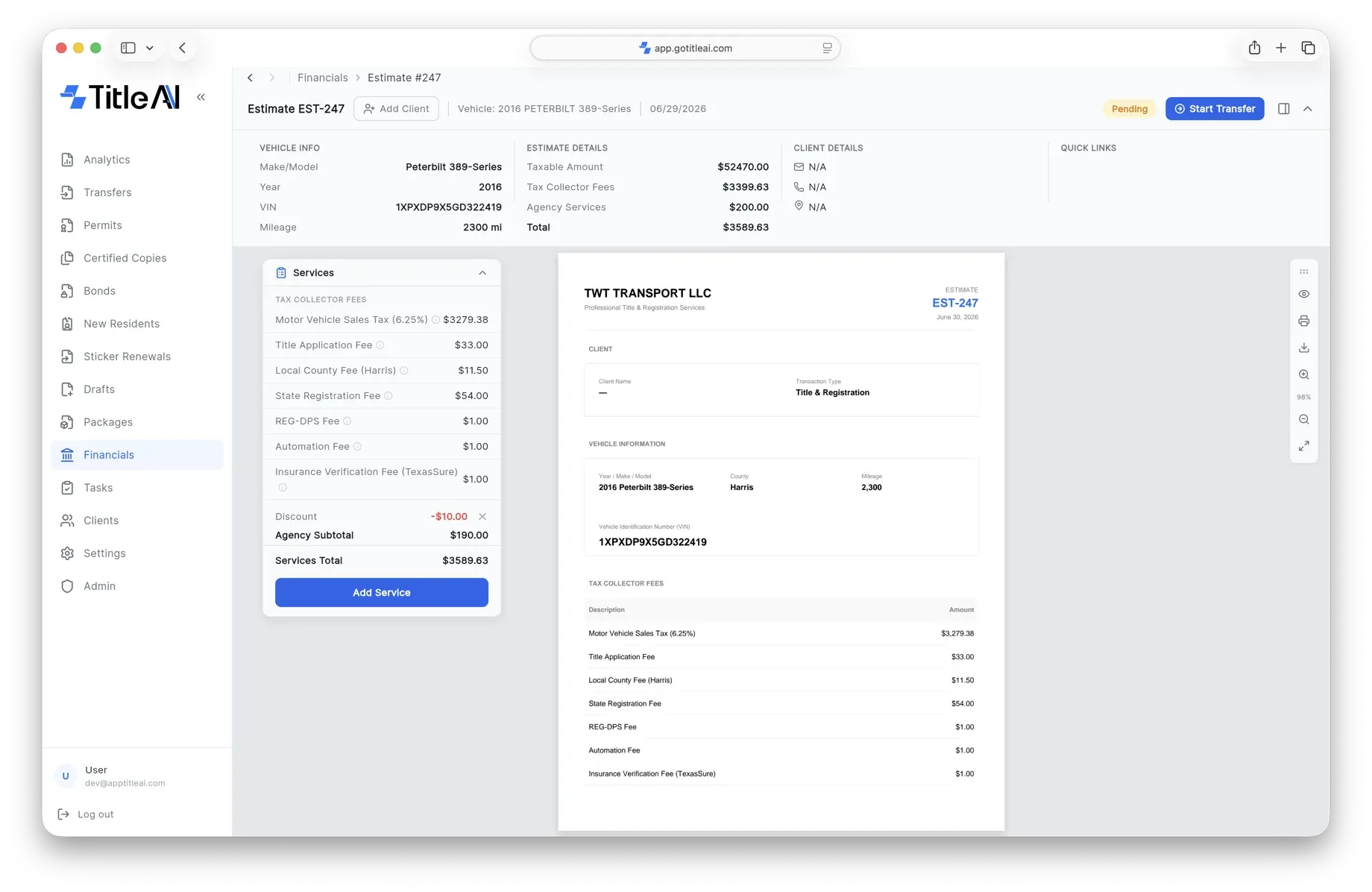Click the 98% zoom level
The image size is (1372, 892).
1303,398
